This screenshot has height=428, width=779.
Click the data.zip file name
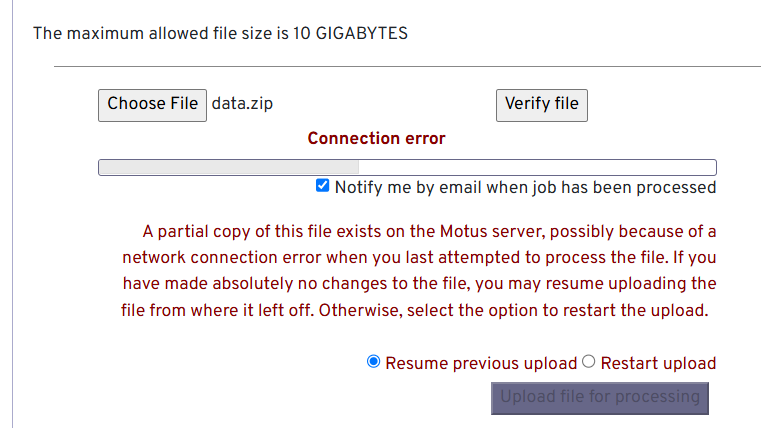tap(242, 103)
